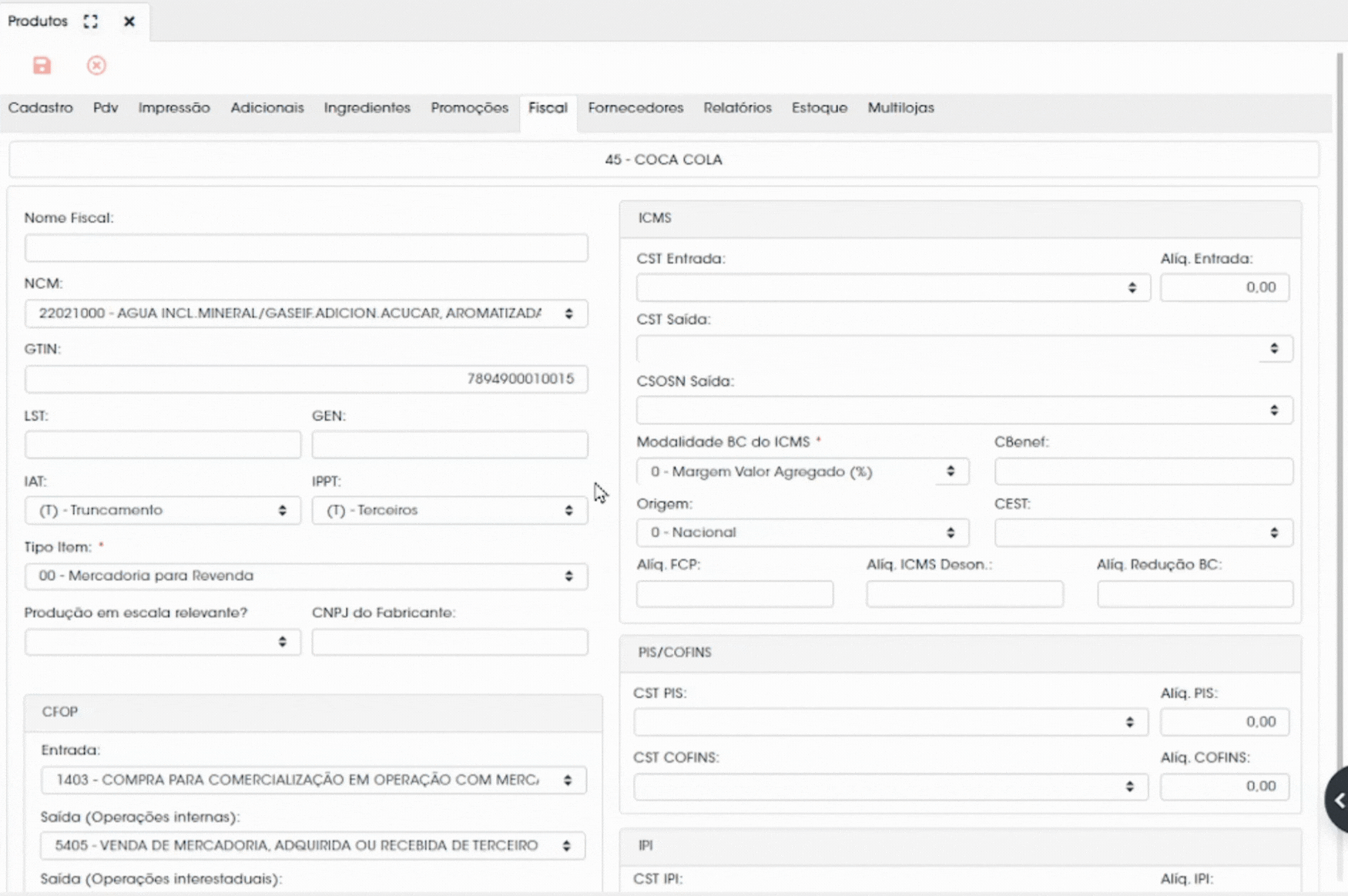The width and height of the screenshot is (1348, 896).
Task: Click the GEN input field
Action: click(450, 445)
